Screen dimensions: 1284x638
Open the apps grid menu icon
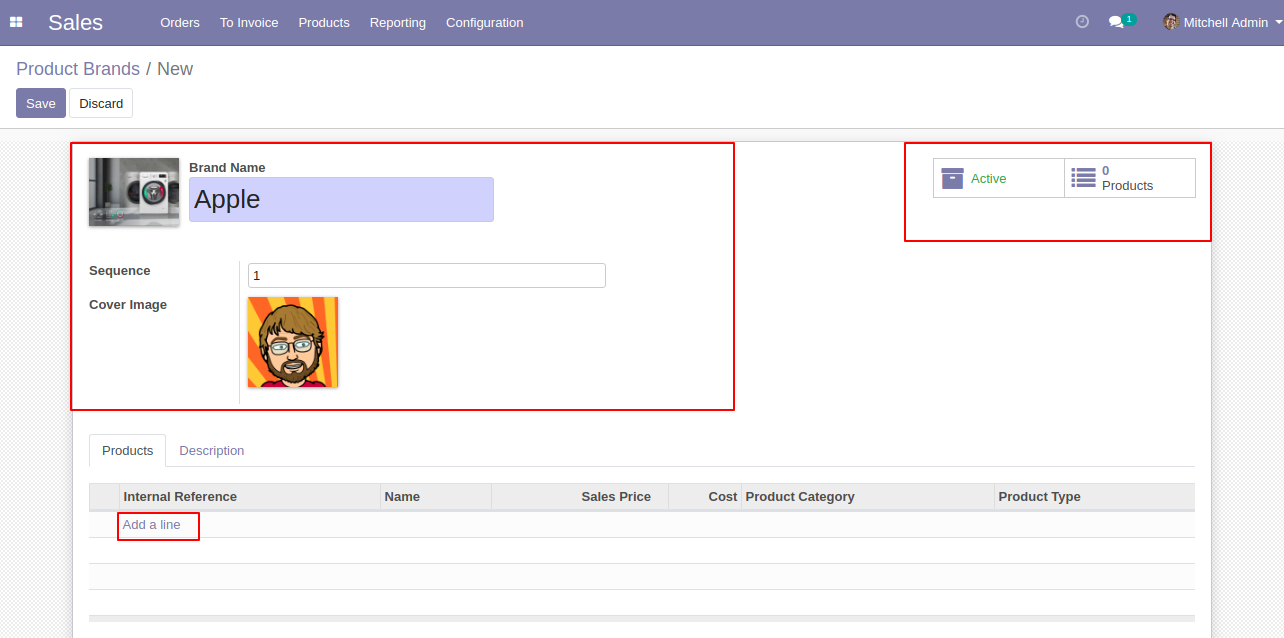pyautogui.click(x=16, y=22)
